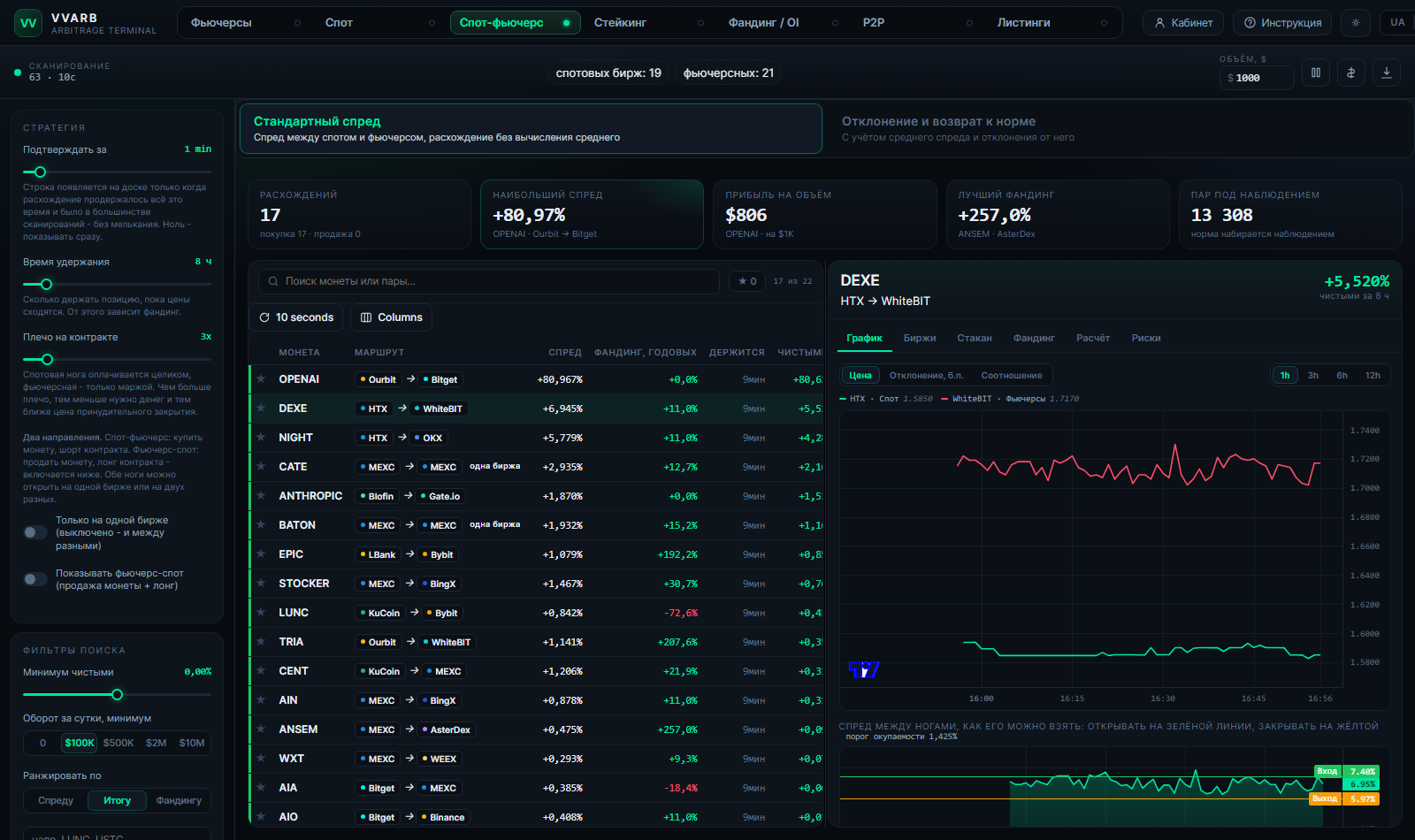Open the 10 seconds refresh interval dropdown
The image size is (1415, 840).
click(x=296, y=317)
